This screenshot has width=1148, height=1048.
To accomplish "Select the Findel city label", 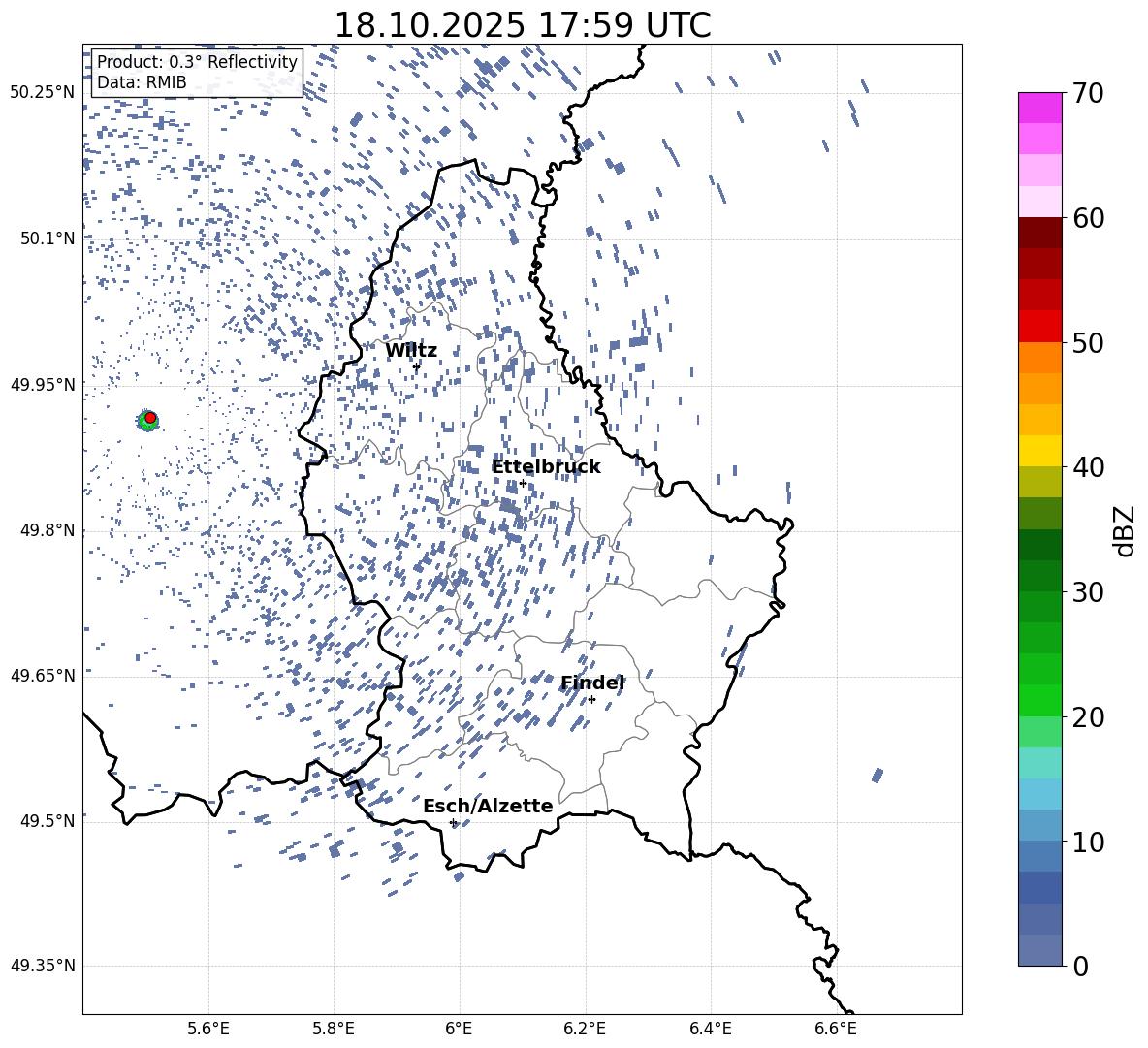I will 591,683.
